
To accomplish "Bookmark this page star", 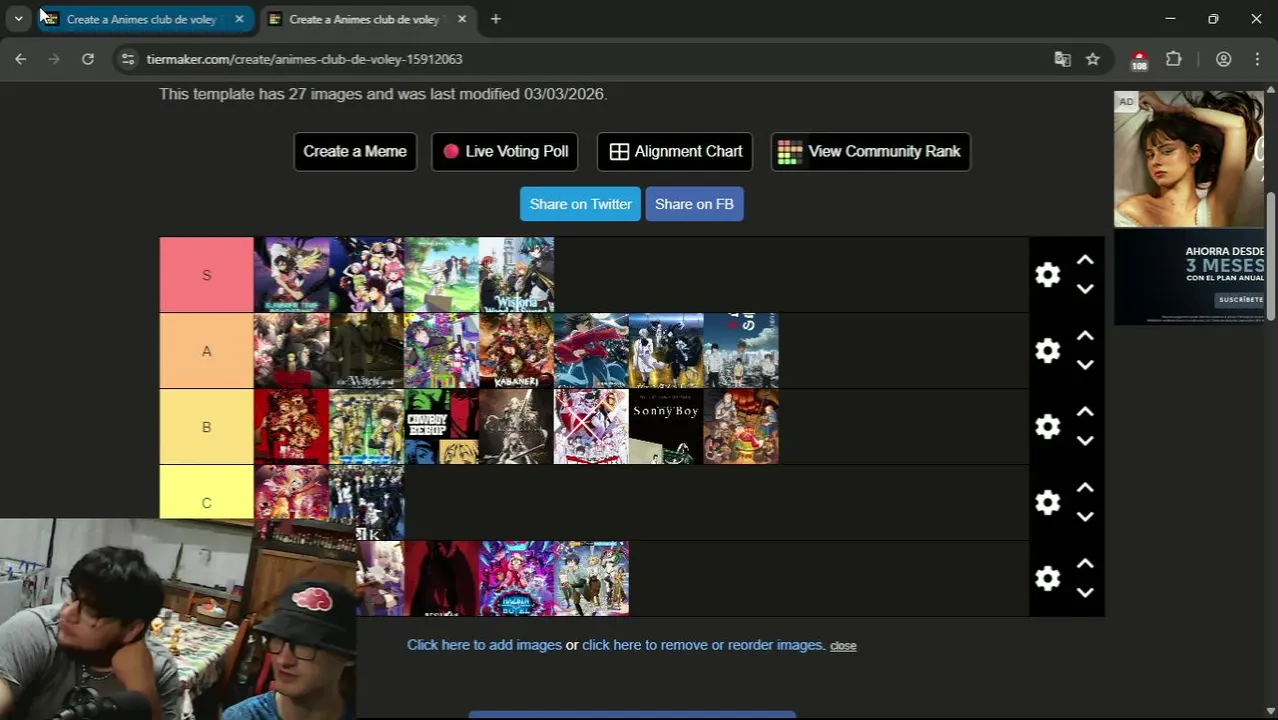I will (1093, 59).
